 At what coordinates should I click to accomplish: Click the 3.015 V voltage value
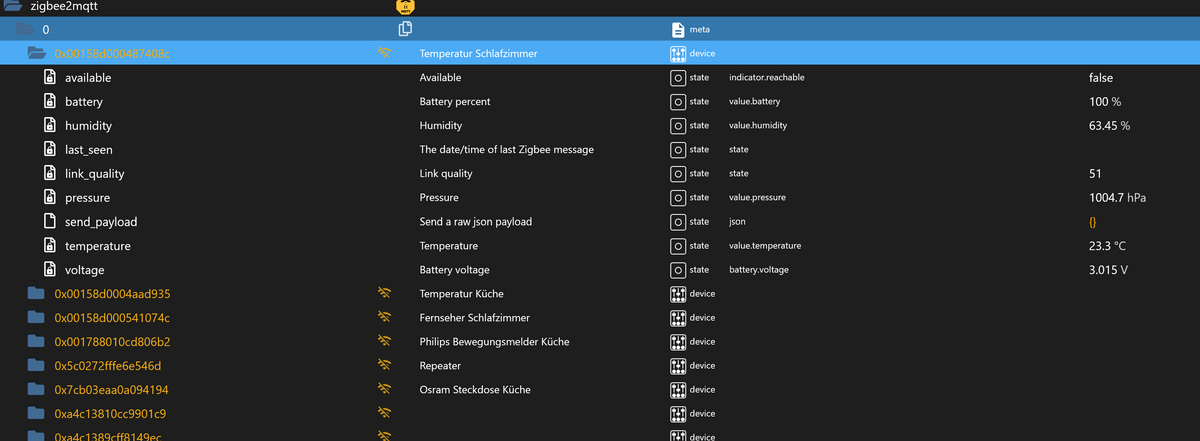1109,269
